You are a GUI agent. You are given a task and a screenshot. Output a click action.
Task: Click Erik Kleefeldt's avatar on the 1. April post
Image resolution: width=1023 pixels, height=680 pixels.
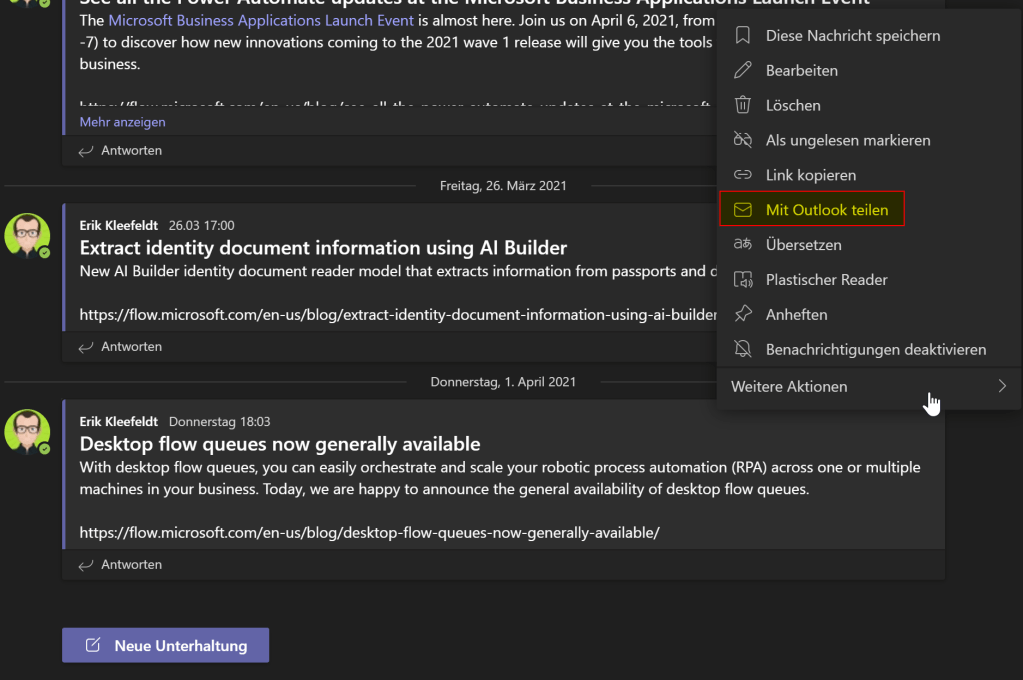pos(28,431)
